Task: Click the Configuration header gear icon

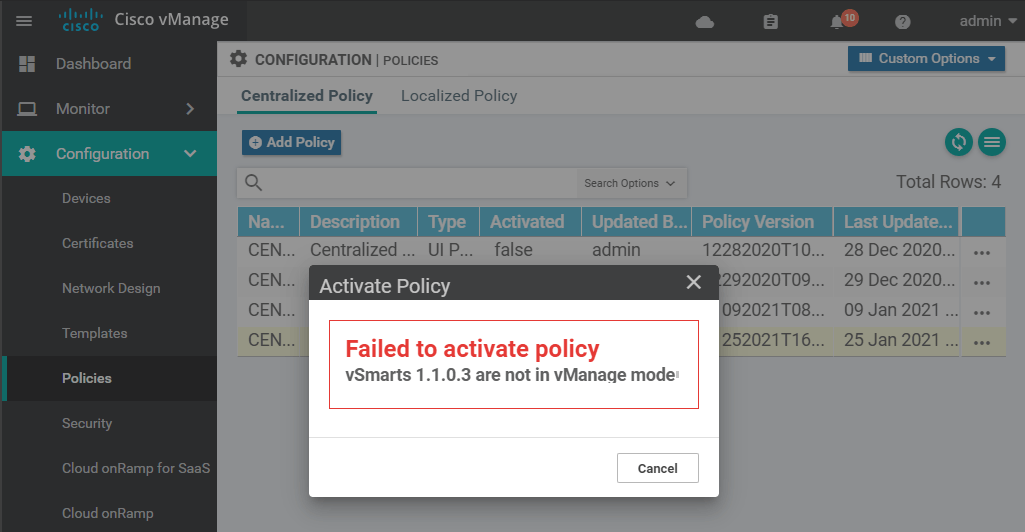Action: click(x=239, y=59)
